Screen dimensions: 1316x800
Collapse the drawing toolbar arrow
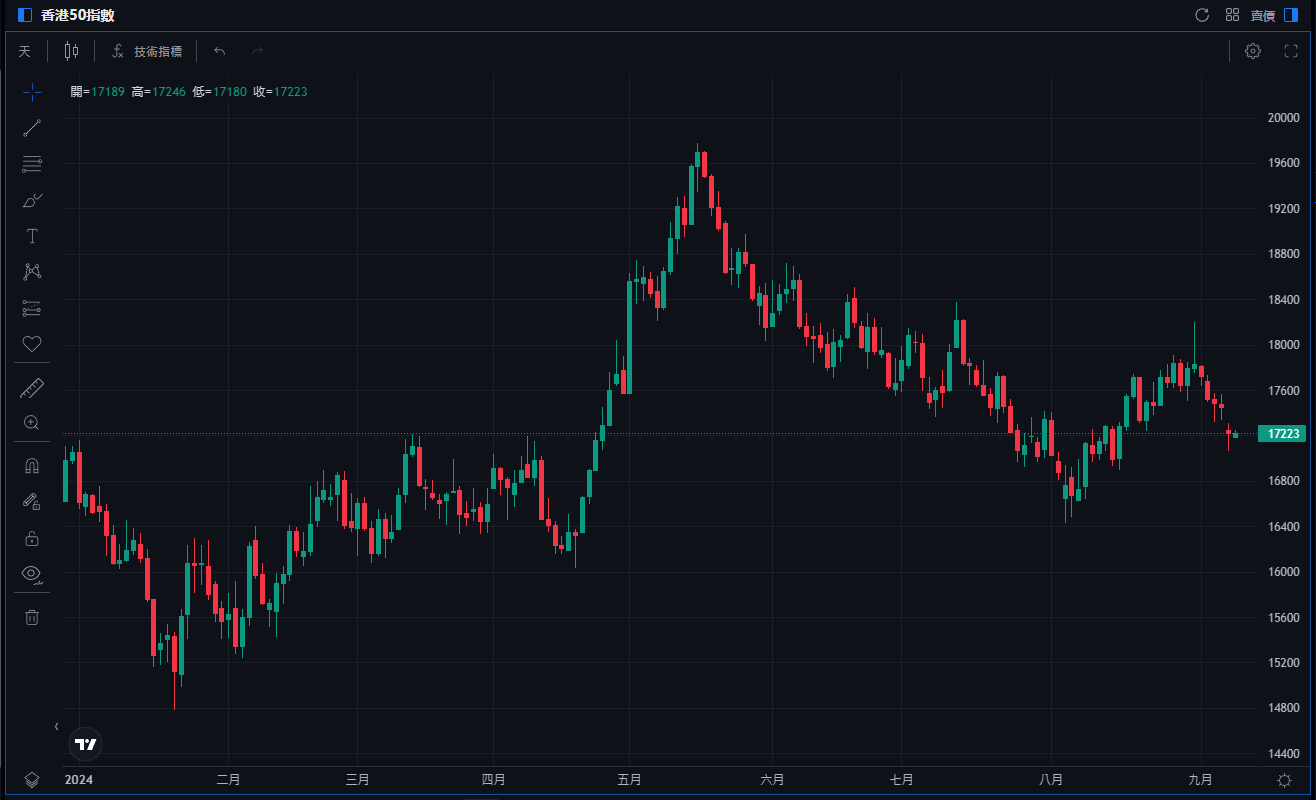[57, 726]
